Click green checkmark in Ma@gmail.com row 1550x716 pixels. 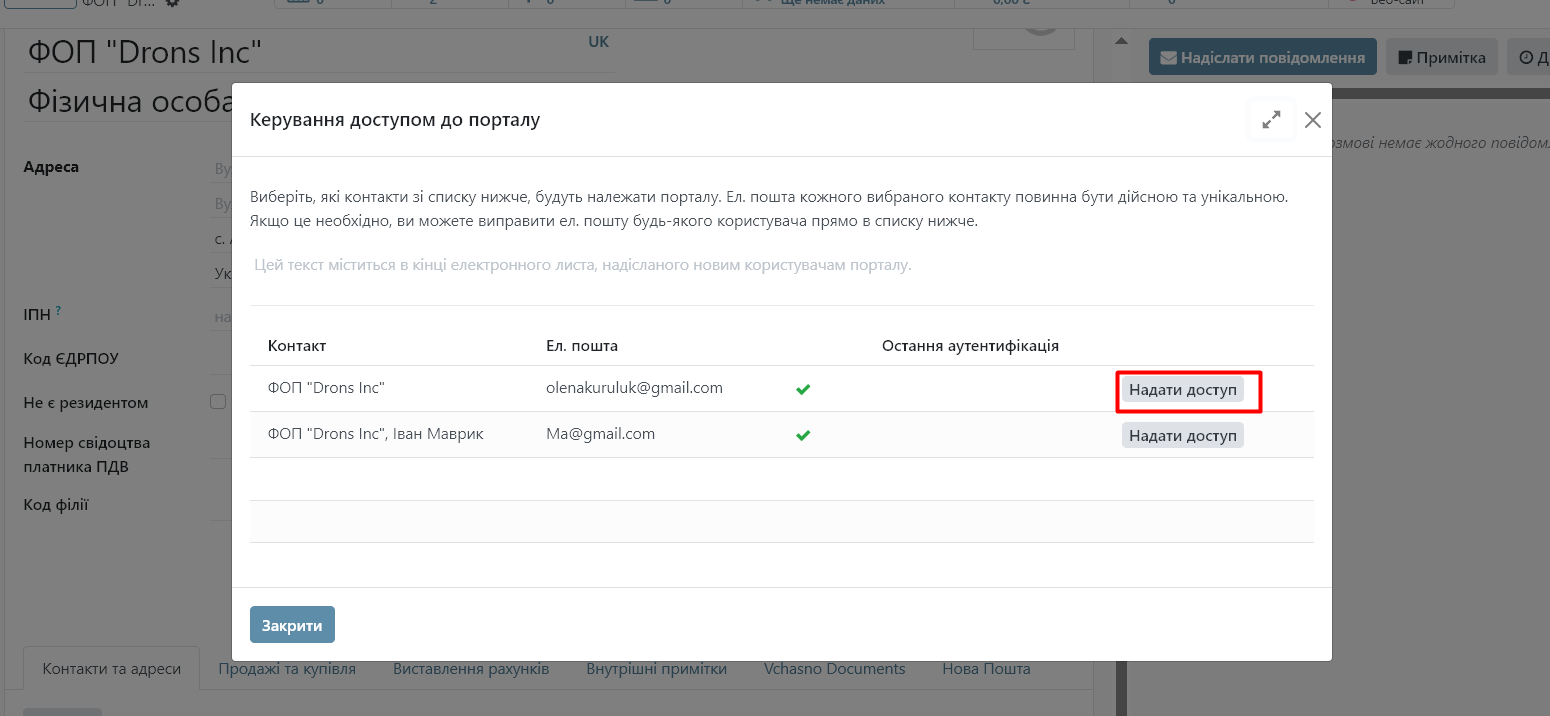(x=802, y=435)
